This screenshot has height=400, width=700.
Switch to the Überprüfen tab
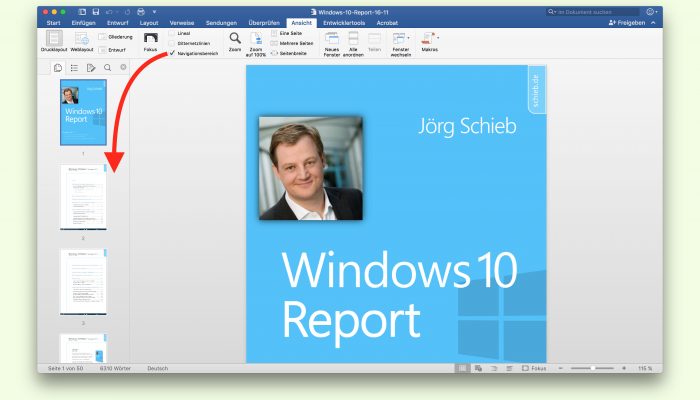pyautogui.click(x=264, y=23)
